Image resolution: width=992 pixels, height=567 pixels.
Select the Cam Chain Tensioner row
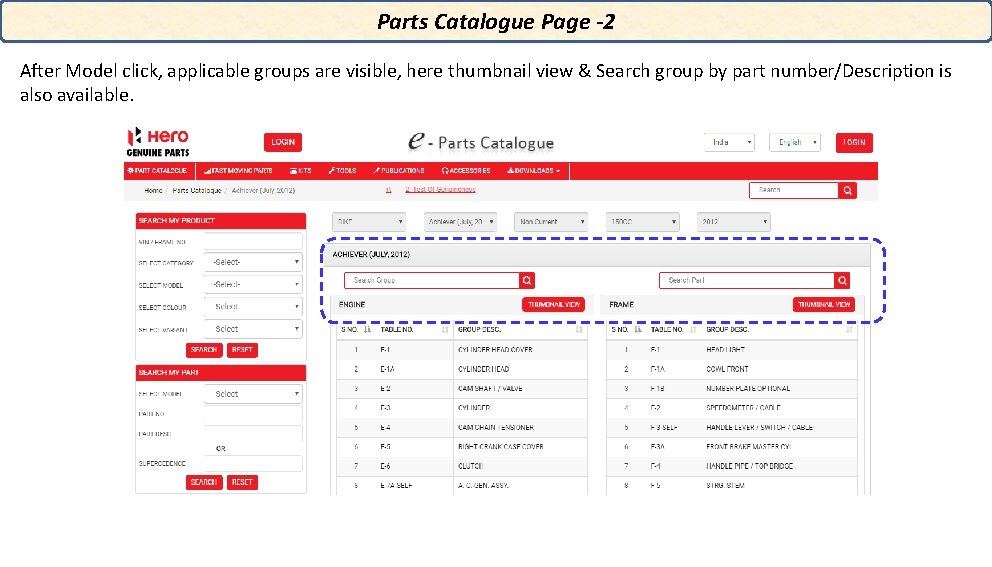(x=462, y=428)
